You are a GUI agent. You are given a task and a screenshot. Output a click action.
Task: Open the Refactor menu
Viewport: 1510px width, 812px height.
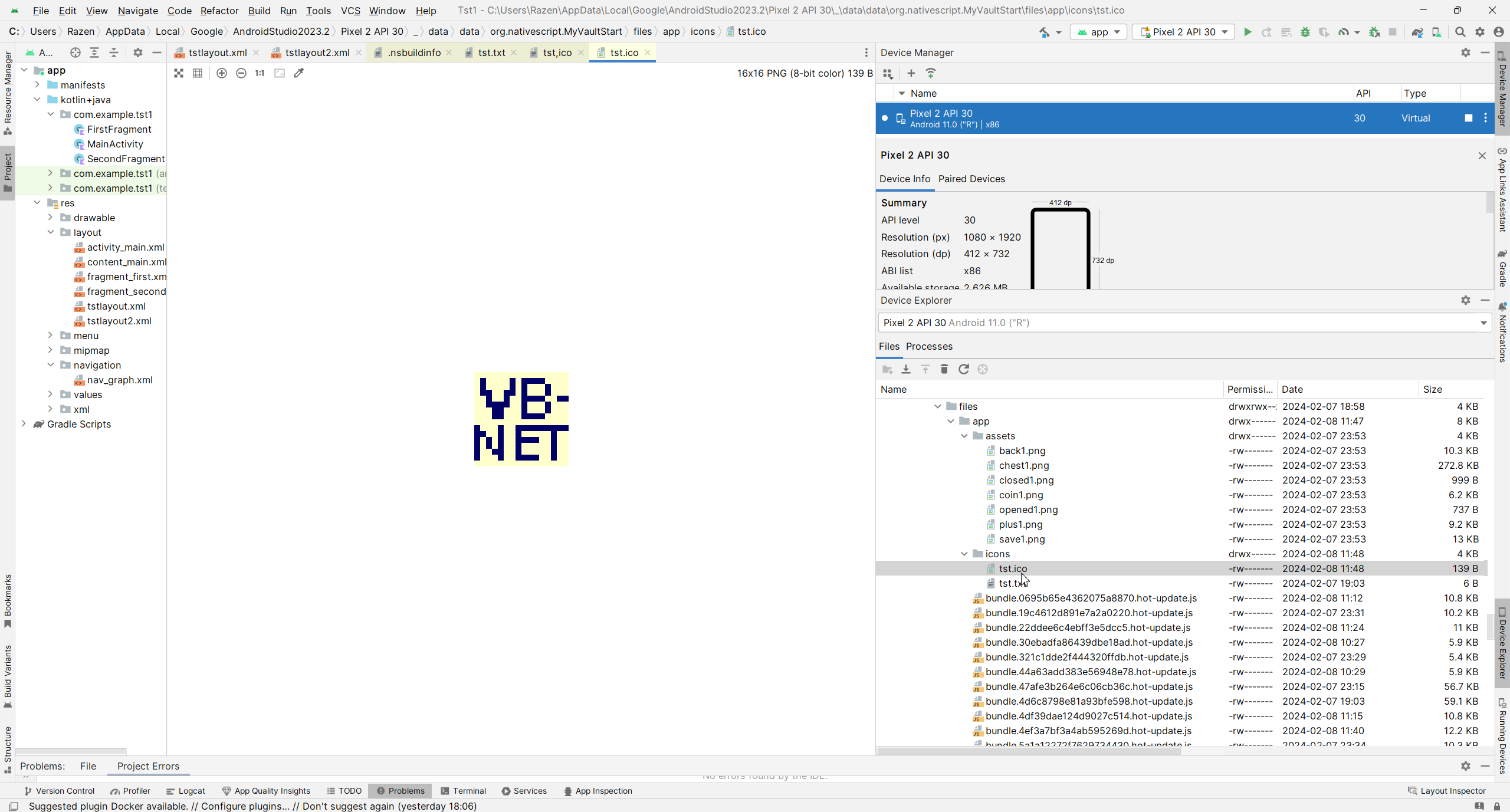[219, 11]
